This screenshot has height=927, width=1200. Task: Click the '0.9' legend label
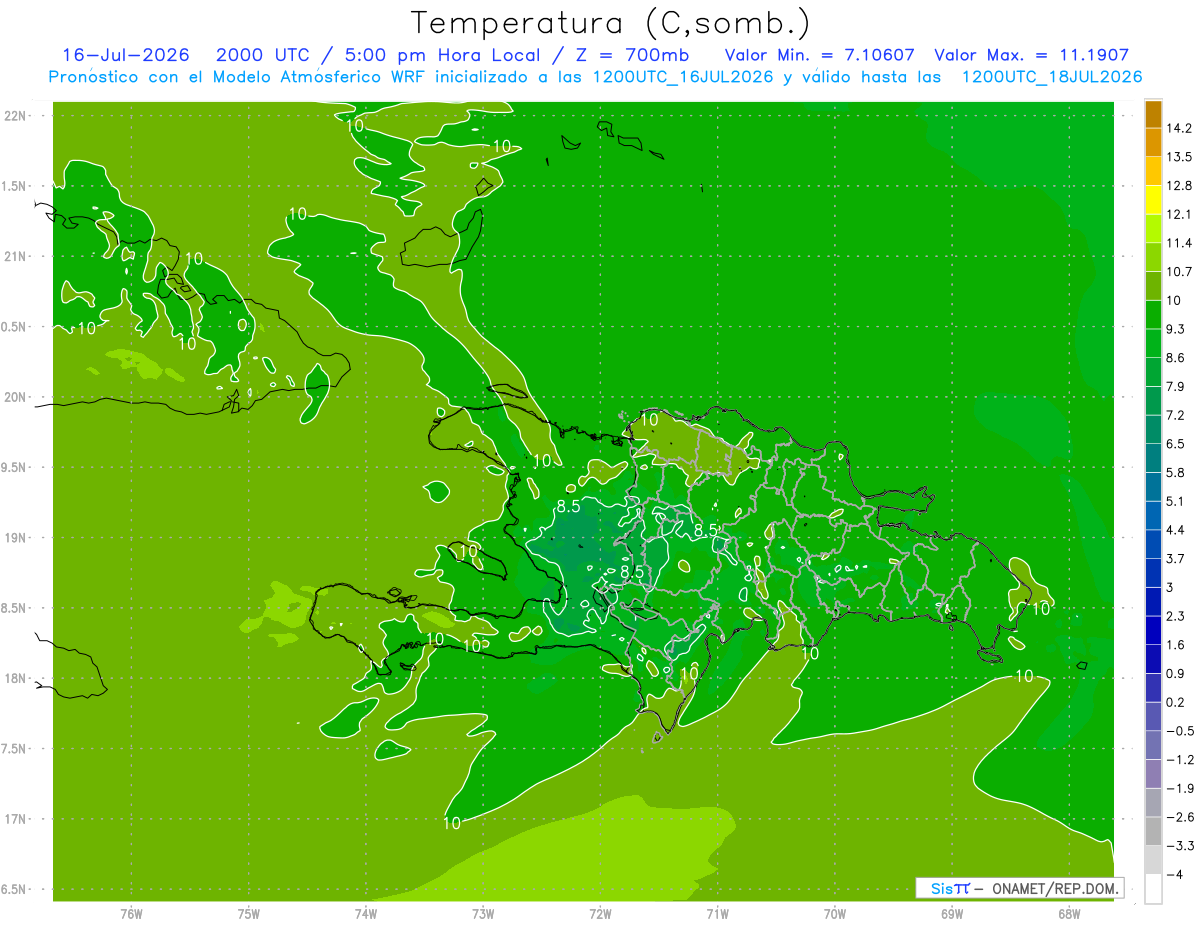(x=1176, y=673)
